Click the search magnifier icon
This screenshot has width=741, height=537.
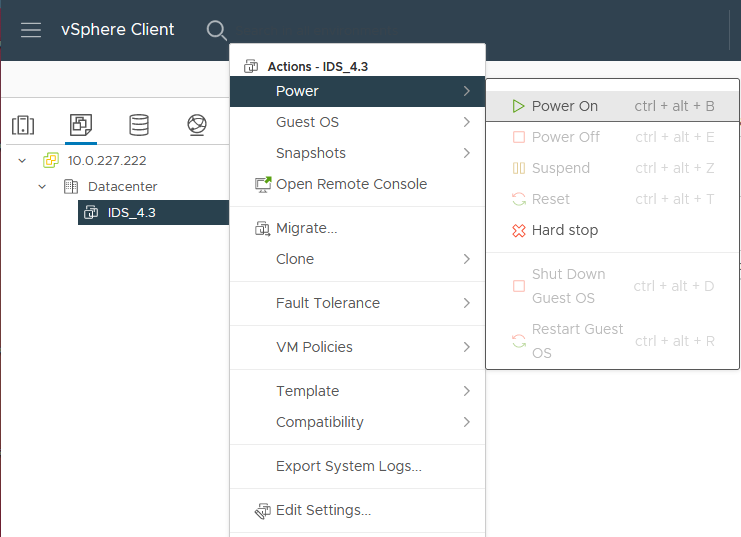tap(216, 30)
